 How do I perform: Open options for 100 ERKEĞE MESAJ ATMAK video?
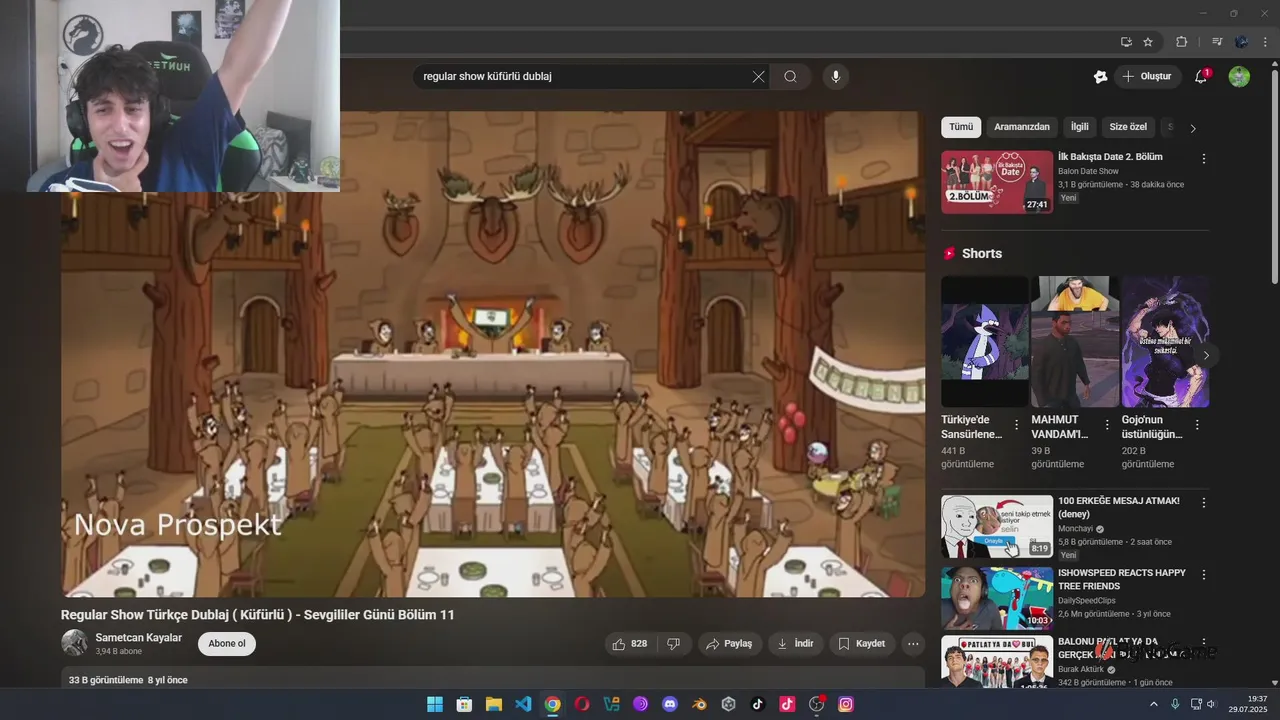click(x=1204, y=503)
